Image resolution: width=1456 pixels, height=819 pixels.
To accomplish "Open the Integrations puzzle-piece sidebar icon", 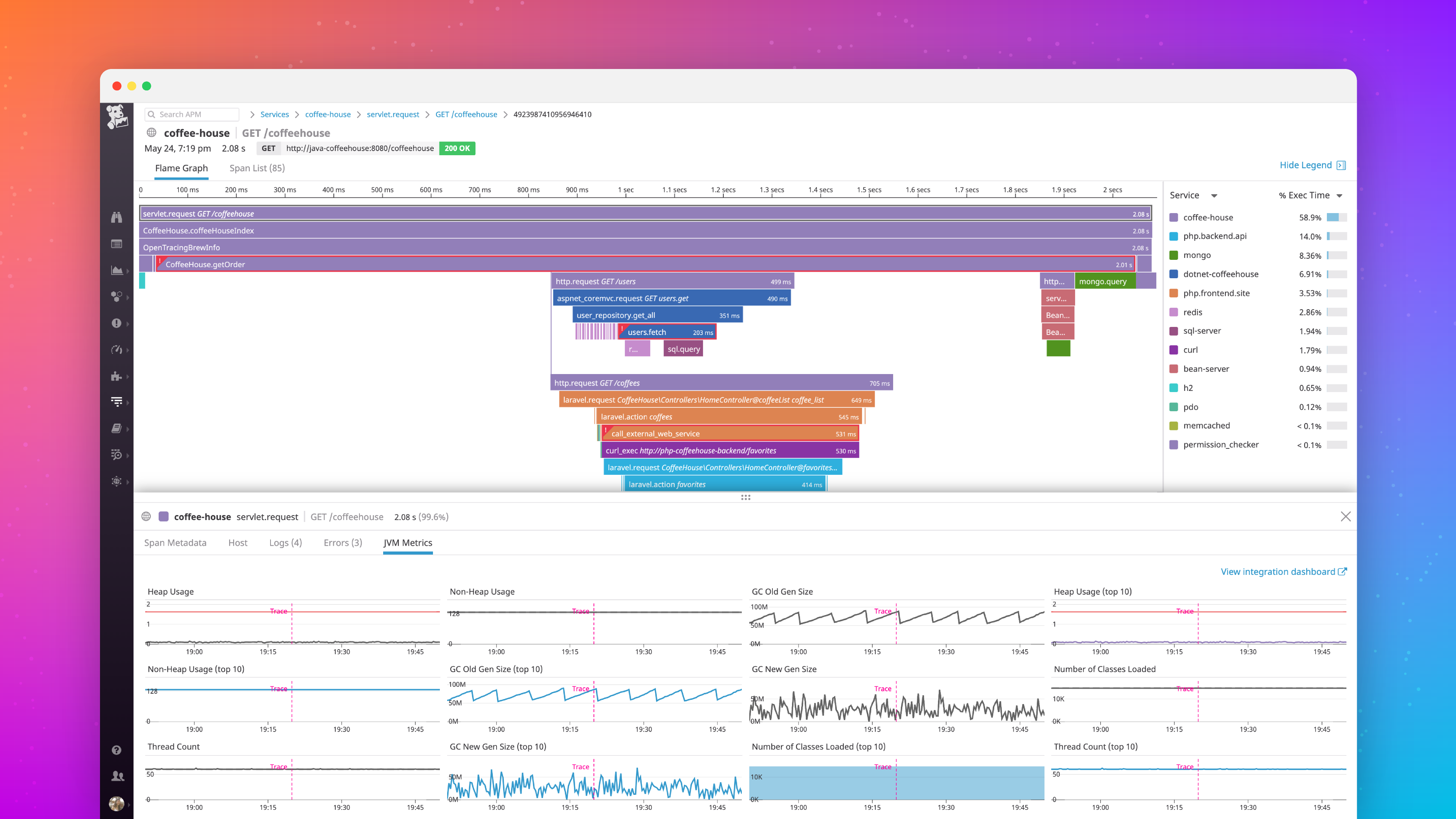I will pyautogui.click(x=117, y=376).
